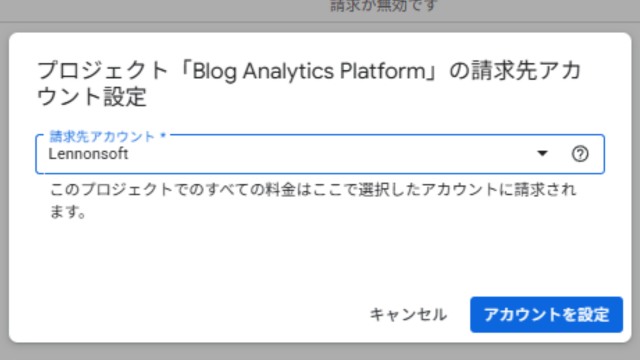Click empty field area between Lennonsoft and arrow
The height and width of the screenshot is (360, 640).
(x=331, y=154)
